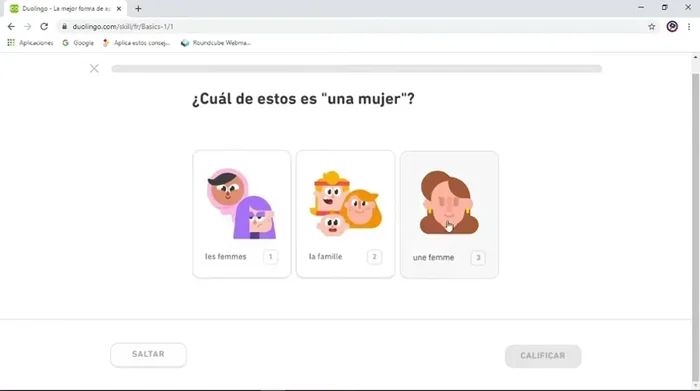Pick the 'une femme' answer card
The width and height of the screenshot is (700, 391).
[x=449, y=215]
